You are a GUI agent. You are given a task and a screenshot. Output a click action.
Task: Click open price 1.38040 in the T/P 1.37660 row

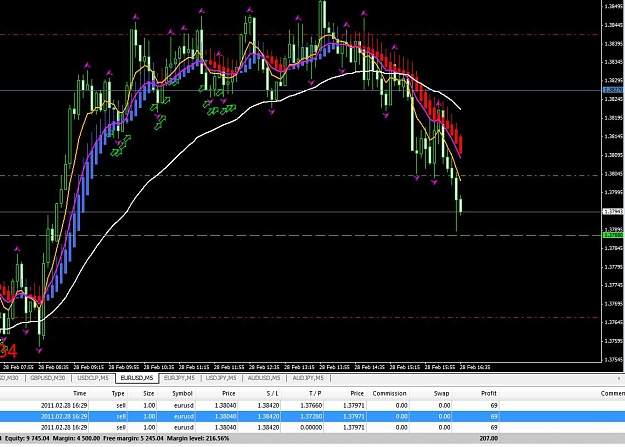coord(225,405)
